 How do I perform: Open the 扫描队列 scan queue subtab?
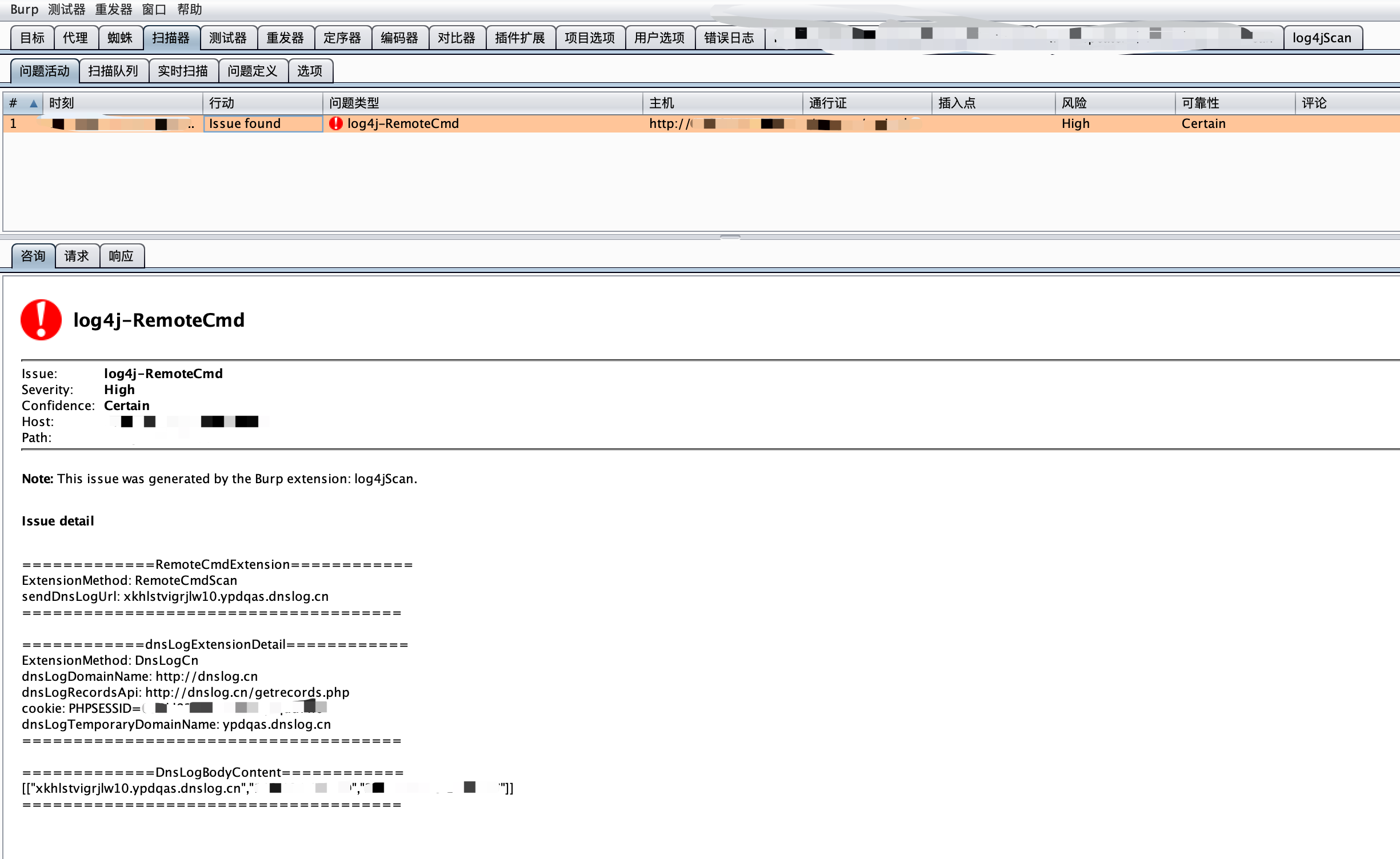pyautogui.click(x=113, y=71)
